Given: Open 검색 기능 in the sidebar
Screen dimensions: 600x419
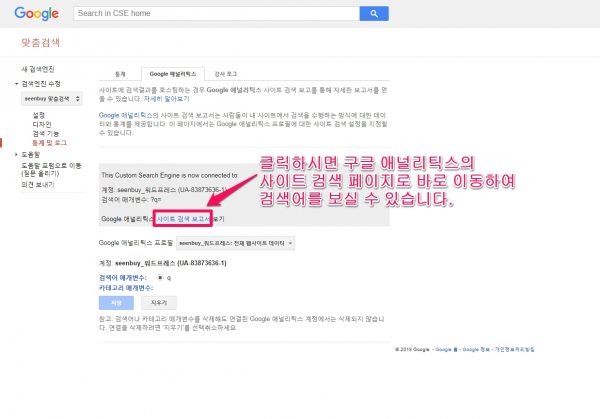Looking at the screenshot, I should (46, 134).
